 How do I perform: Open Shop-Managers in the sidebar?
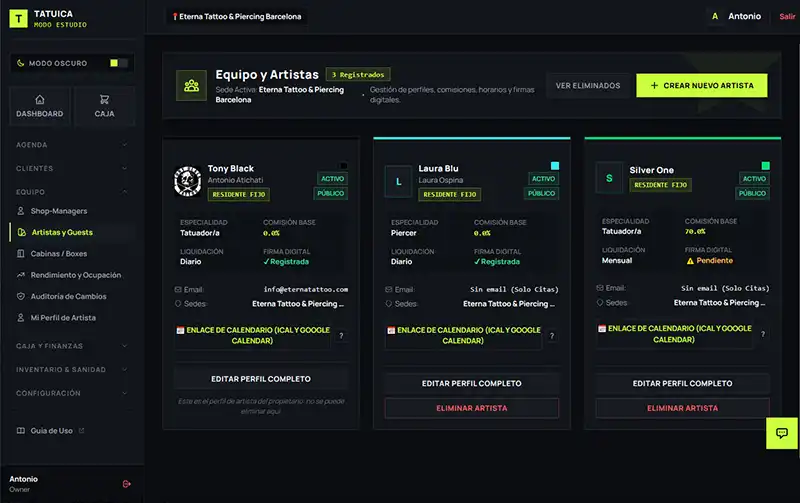tap(71, 211)
